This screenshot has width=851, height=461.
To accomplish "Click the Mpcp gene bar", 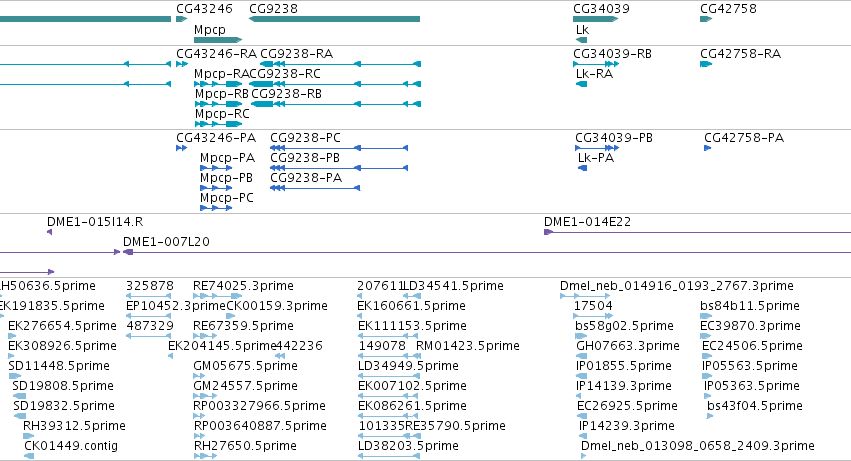I will [x=218, y=40].
